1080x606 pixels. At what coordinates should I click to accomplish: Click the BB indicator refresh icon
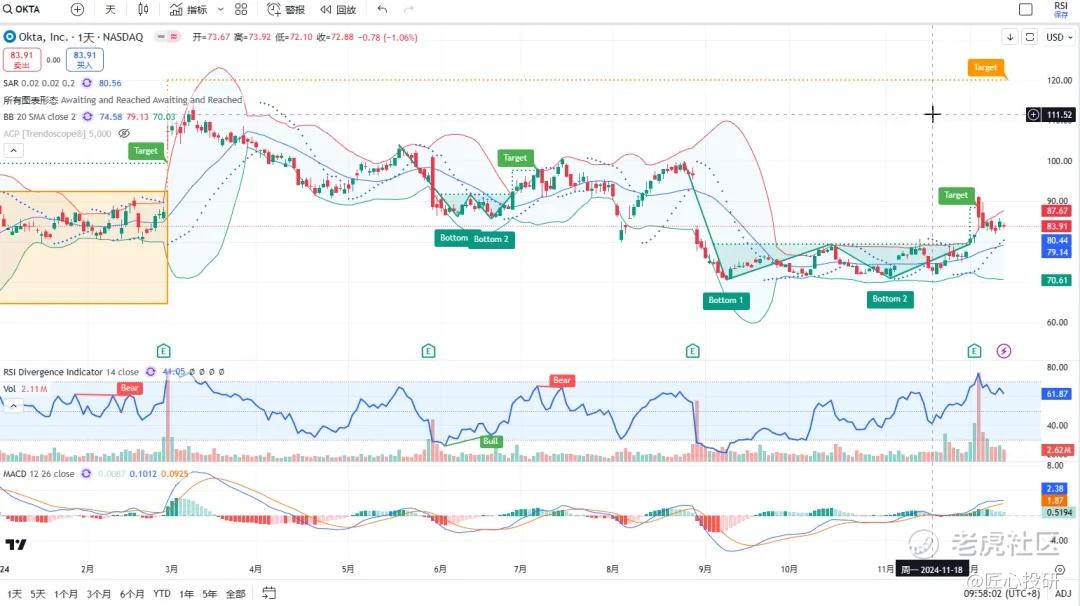tap(87, 116)
